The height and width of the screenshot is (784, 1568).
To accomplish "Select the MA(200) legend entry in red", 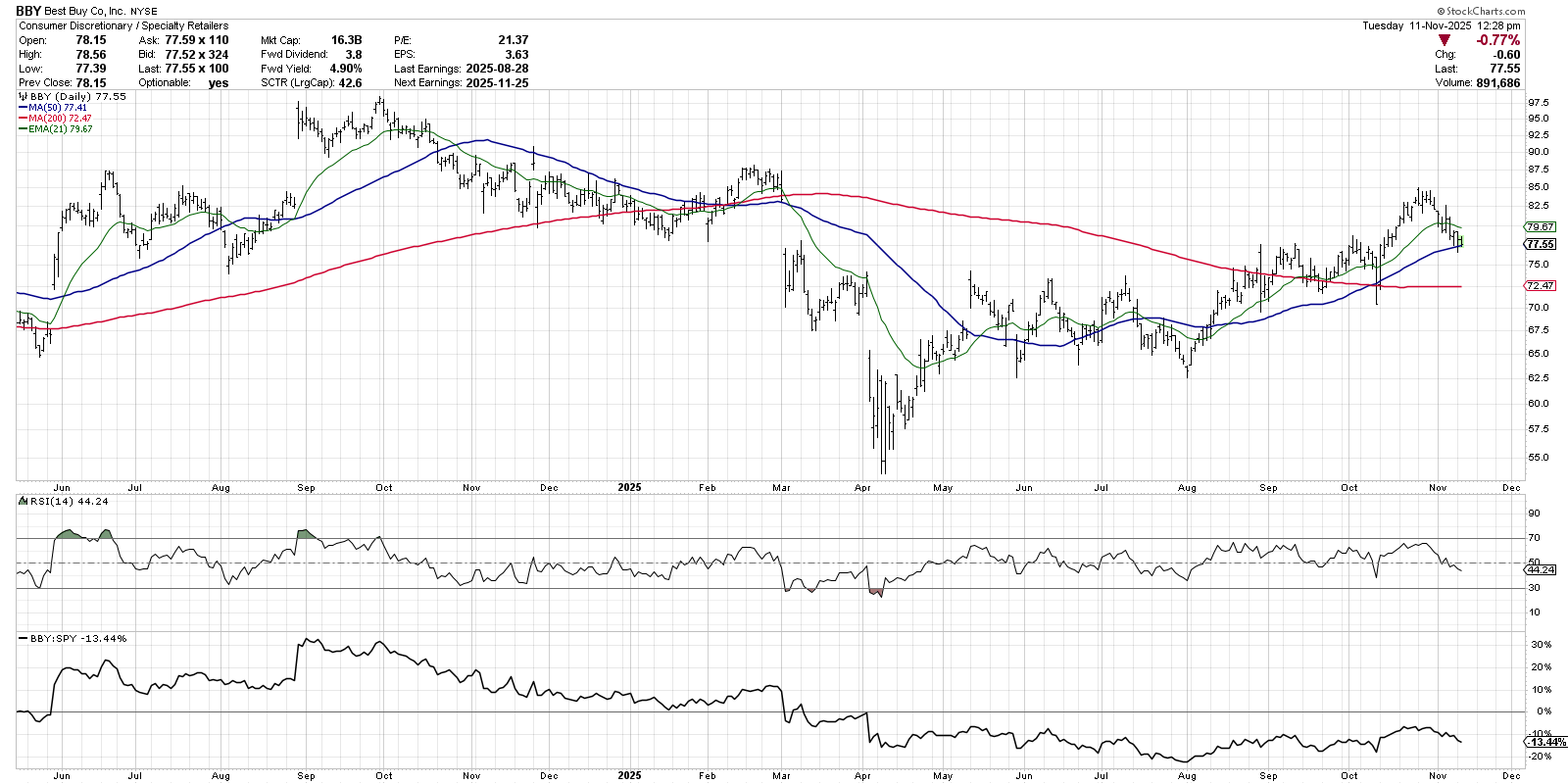I will [56, 119].
